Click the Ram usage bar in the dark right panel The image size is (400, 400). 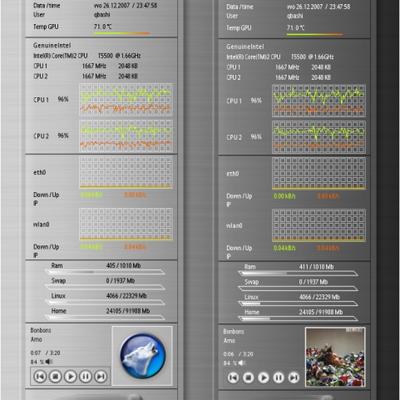coord(298,273)
